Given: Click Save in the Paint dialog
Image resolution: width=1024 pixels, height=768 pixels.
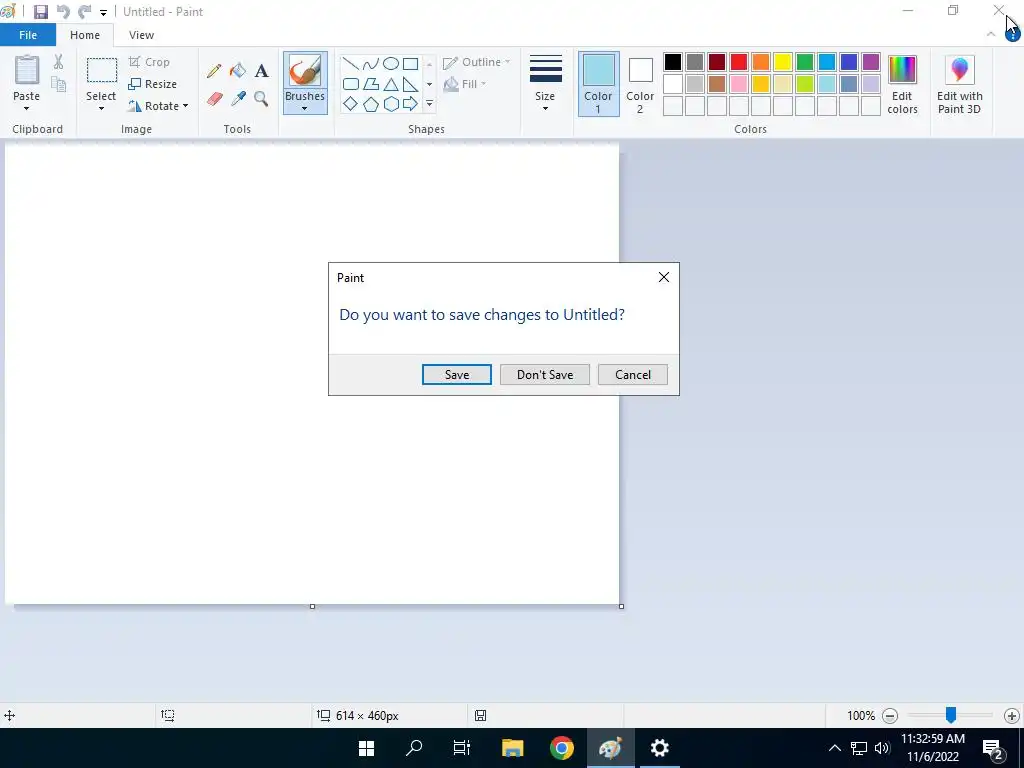Looking at the screenshot, I should 456,375.
